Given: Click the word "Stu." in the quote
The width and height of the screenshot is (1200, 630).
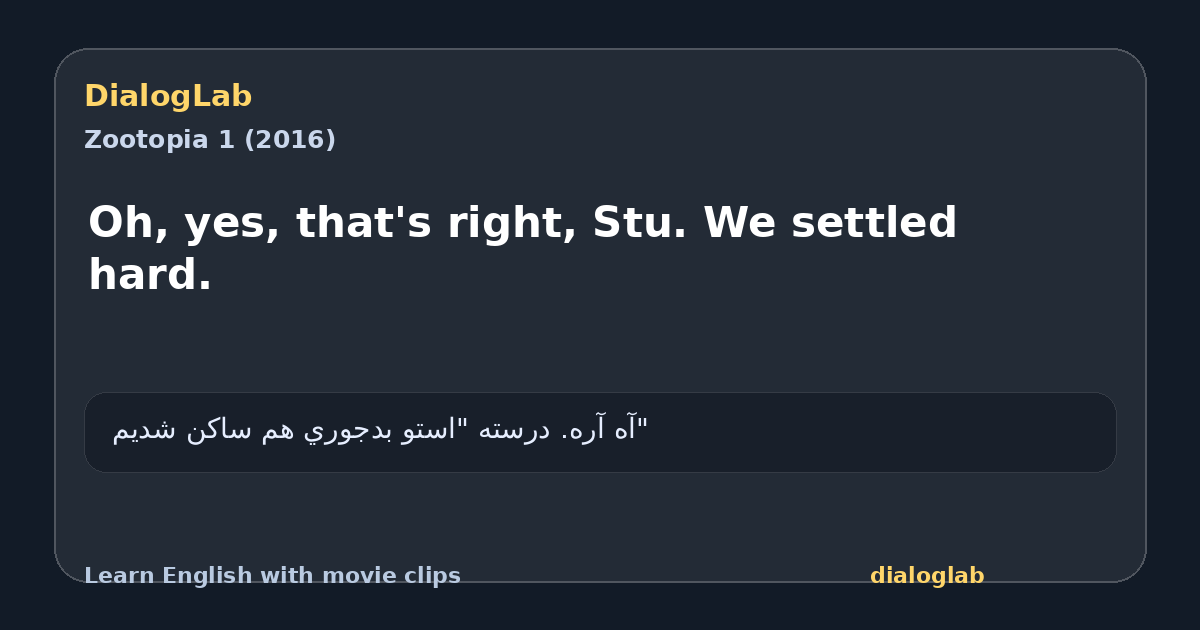Looking at the screenshot, I should pyautogui.click(x=640, y=223).
